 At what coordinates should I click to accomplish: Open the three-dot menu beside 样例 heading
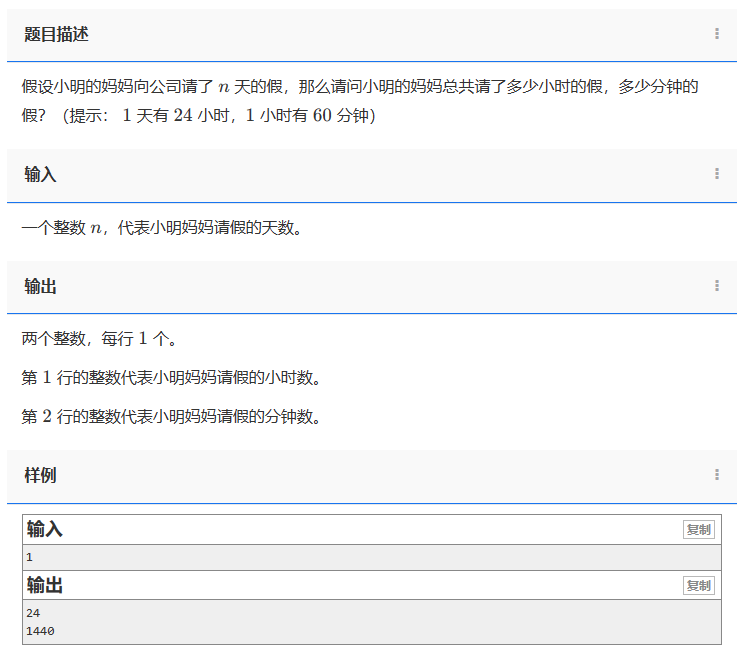click(x=716, y=475)
